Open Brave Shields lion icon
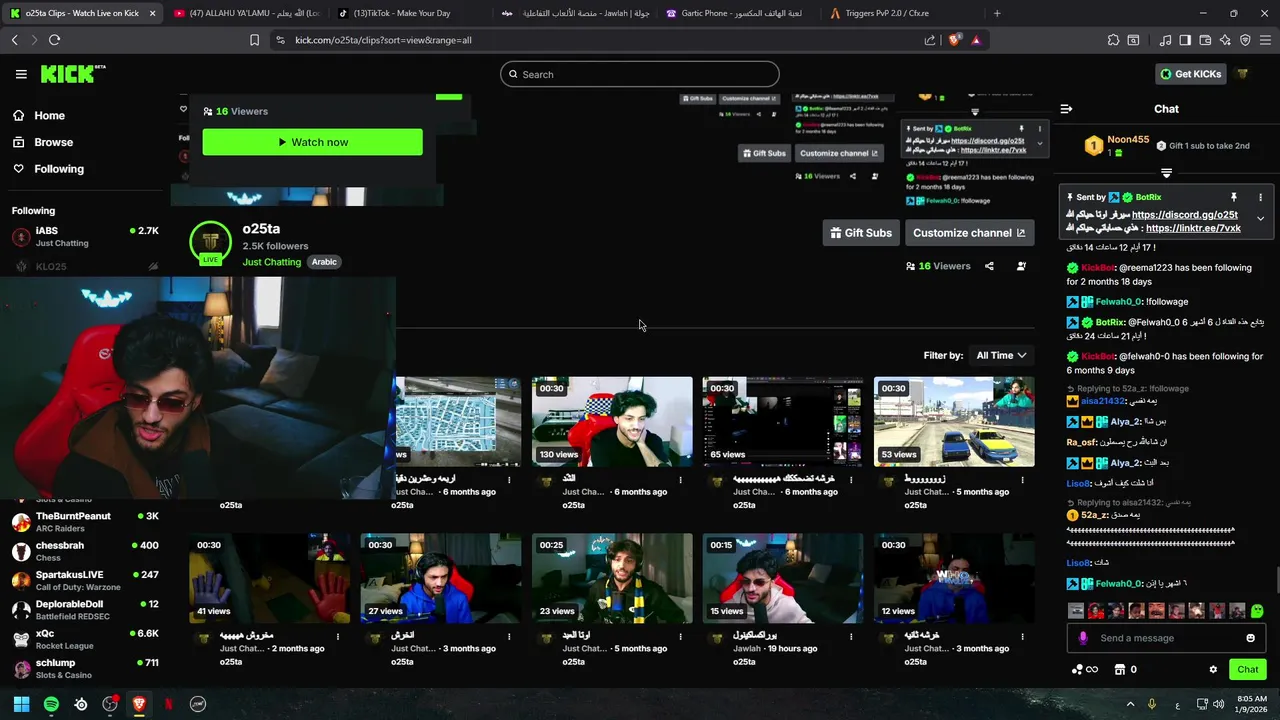 (954, 40)
